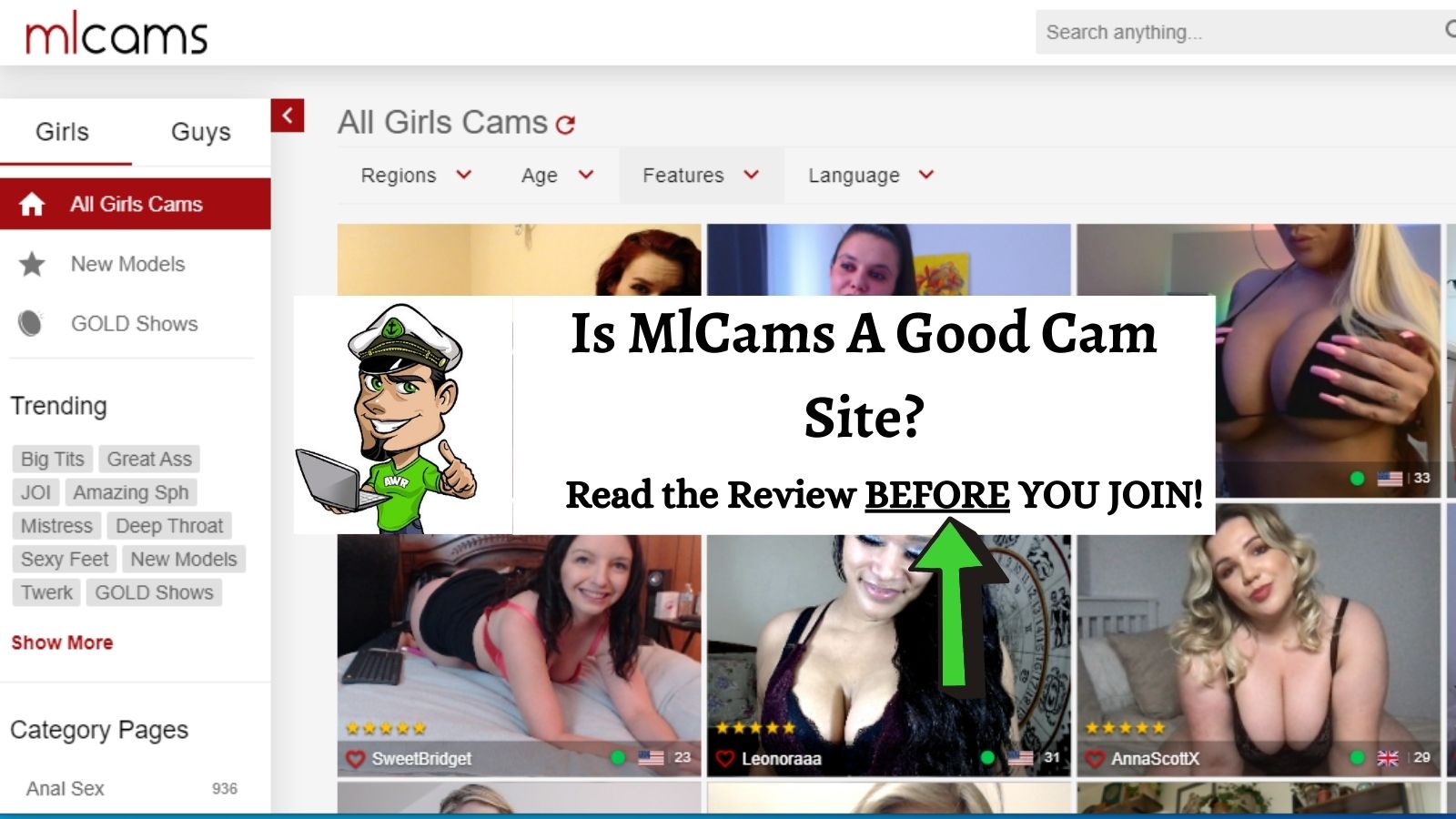Collapse the sidebar with the red arrow
The height and width of the screenshot is (819, 1456).
(287, 116)
